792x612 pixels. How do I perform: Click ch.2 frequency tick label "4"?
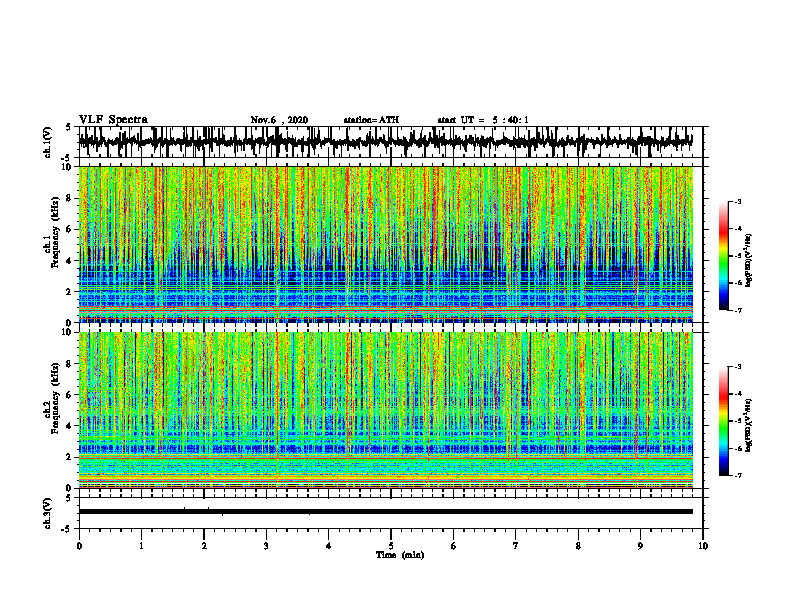click(x=70, y=426)
